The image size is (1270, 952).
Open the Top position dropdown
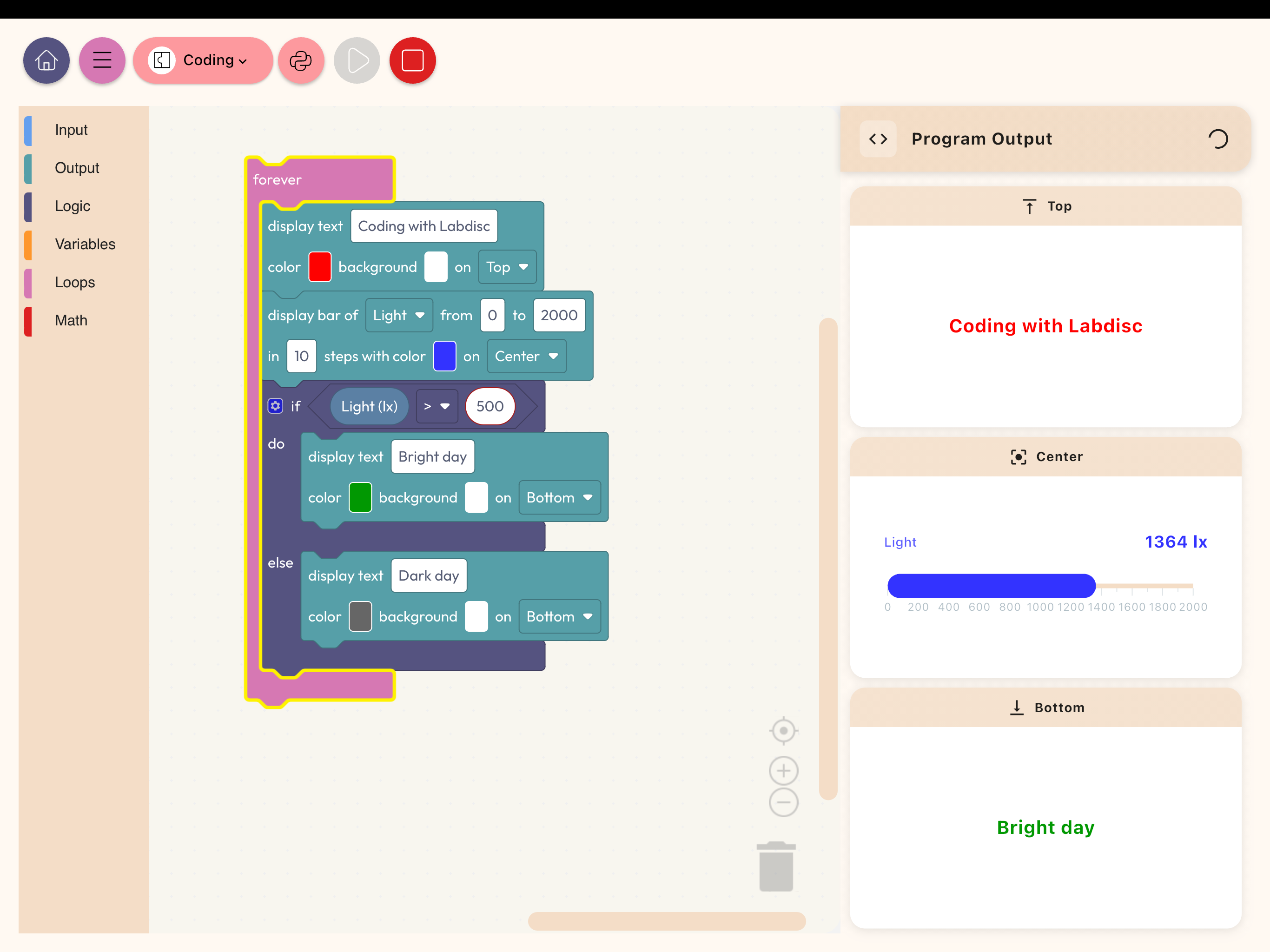point(507,267)
